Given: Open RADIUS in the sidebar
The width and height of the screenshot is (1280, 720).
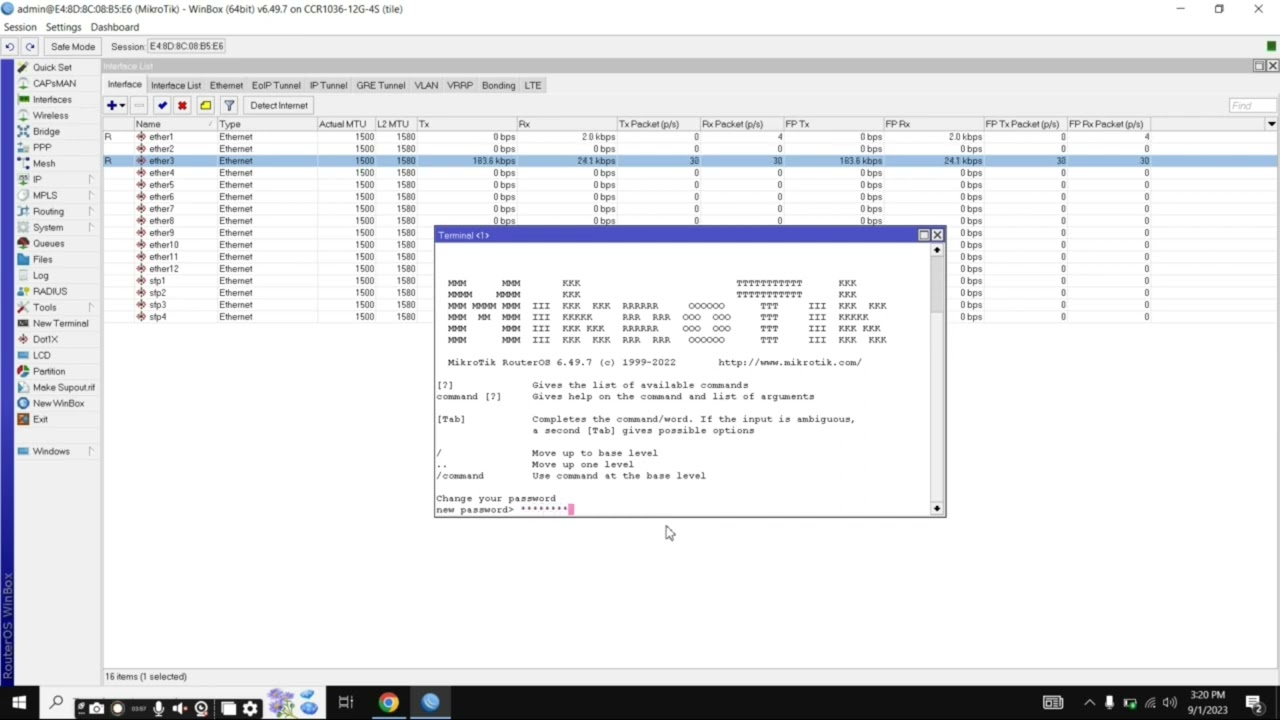Looking at the screenshot, I should click(49, 292).
